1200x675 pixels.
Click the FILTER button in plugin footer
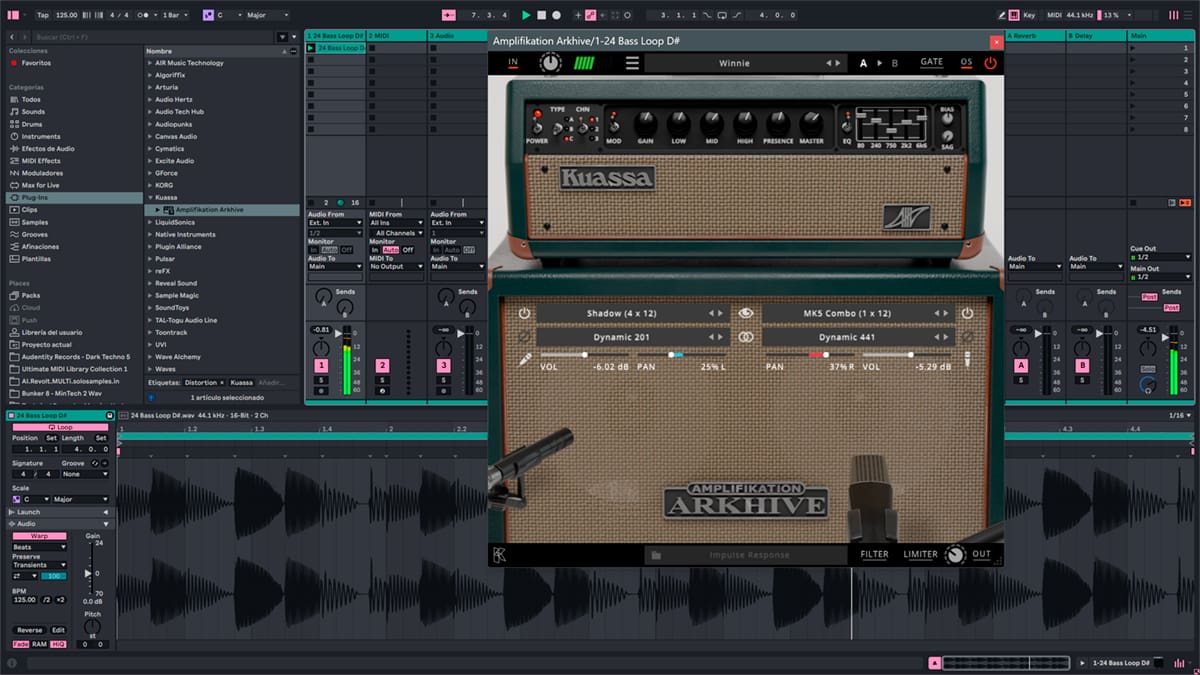pyautogui.click(x=874, y=554)
